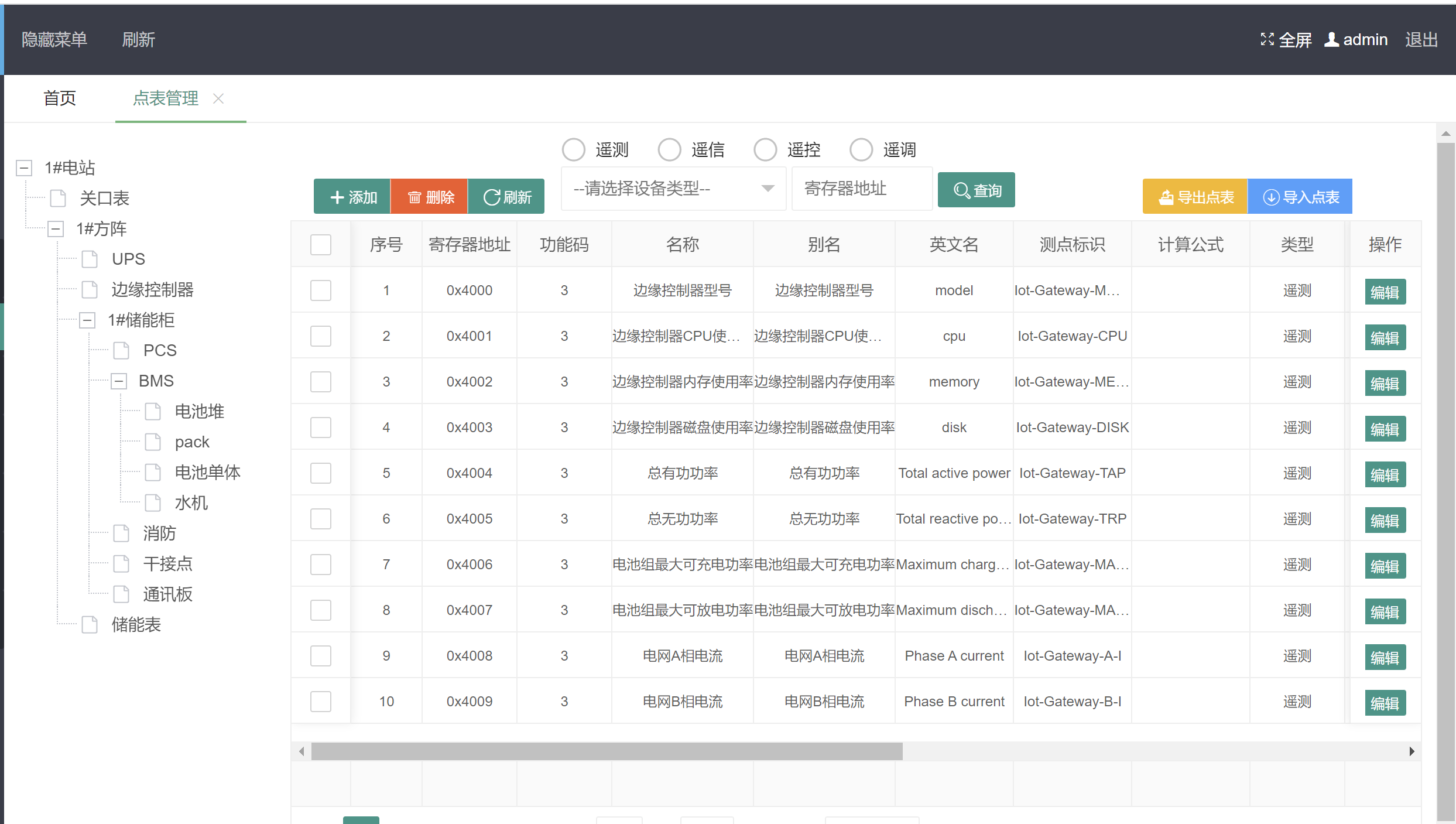
Task: Click file icon beside 通讯板 node
Action: point(121,594)
